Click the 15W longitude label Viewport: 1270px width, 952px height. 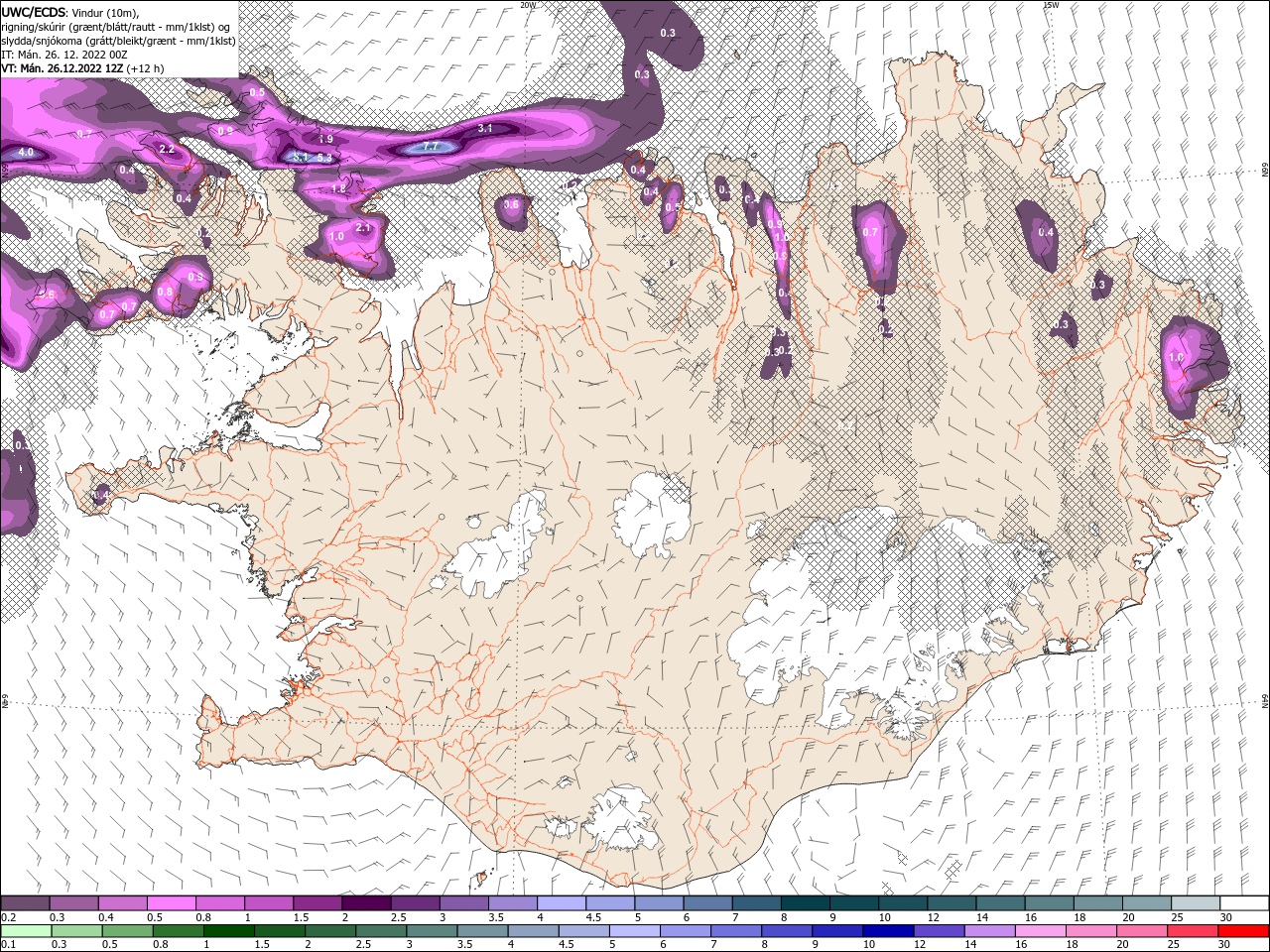point(1051,5)
